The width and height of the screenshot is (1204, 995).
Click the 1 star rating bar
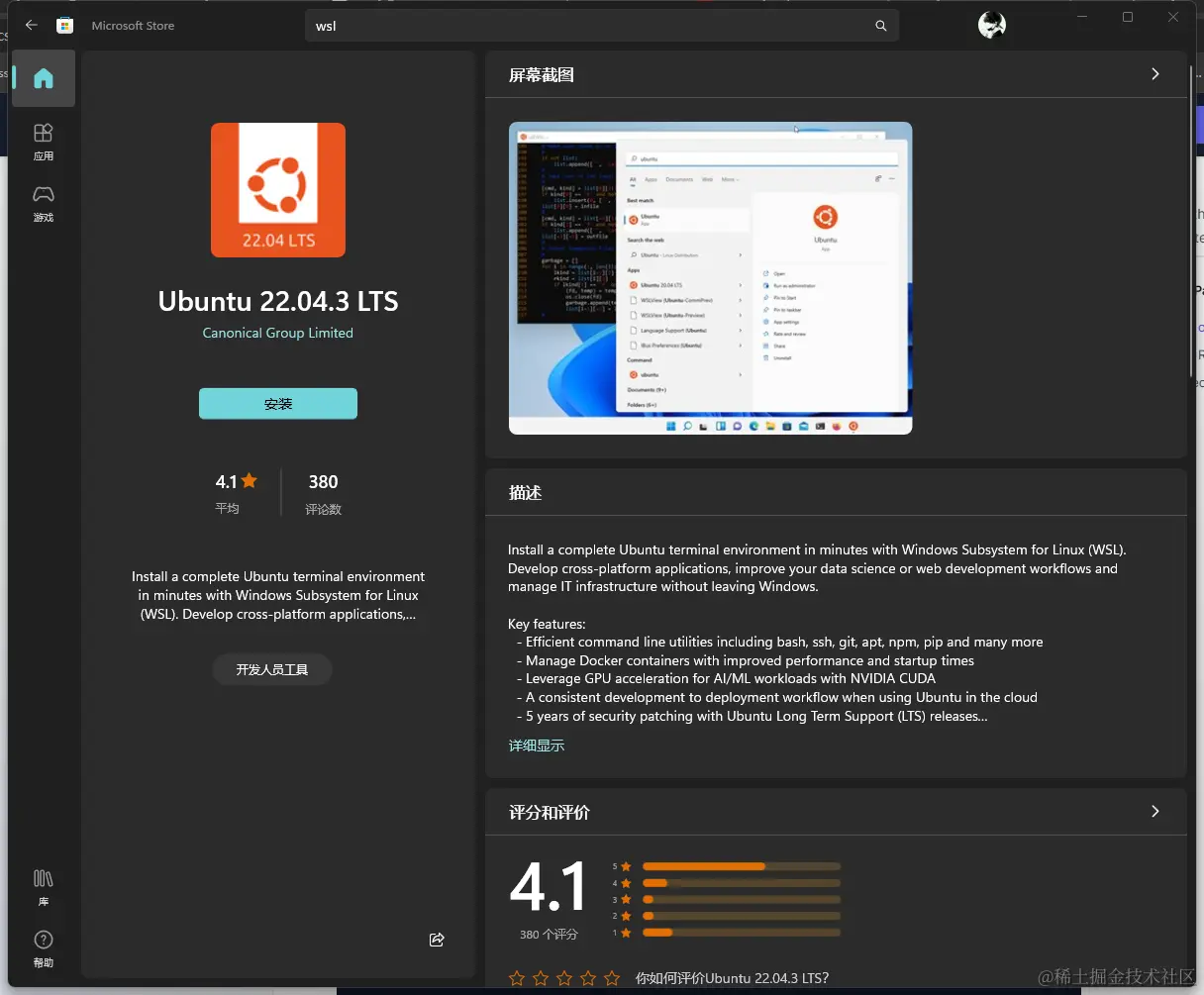tap(741, 933)
